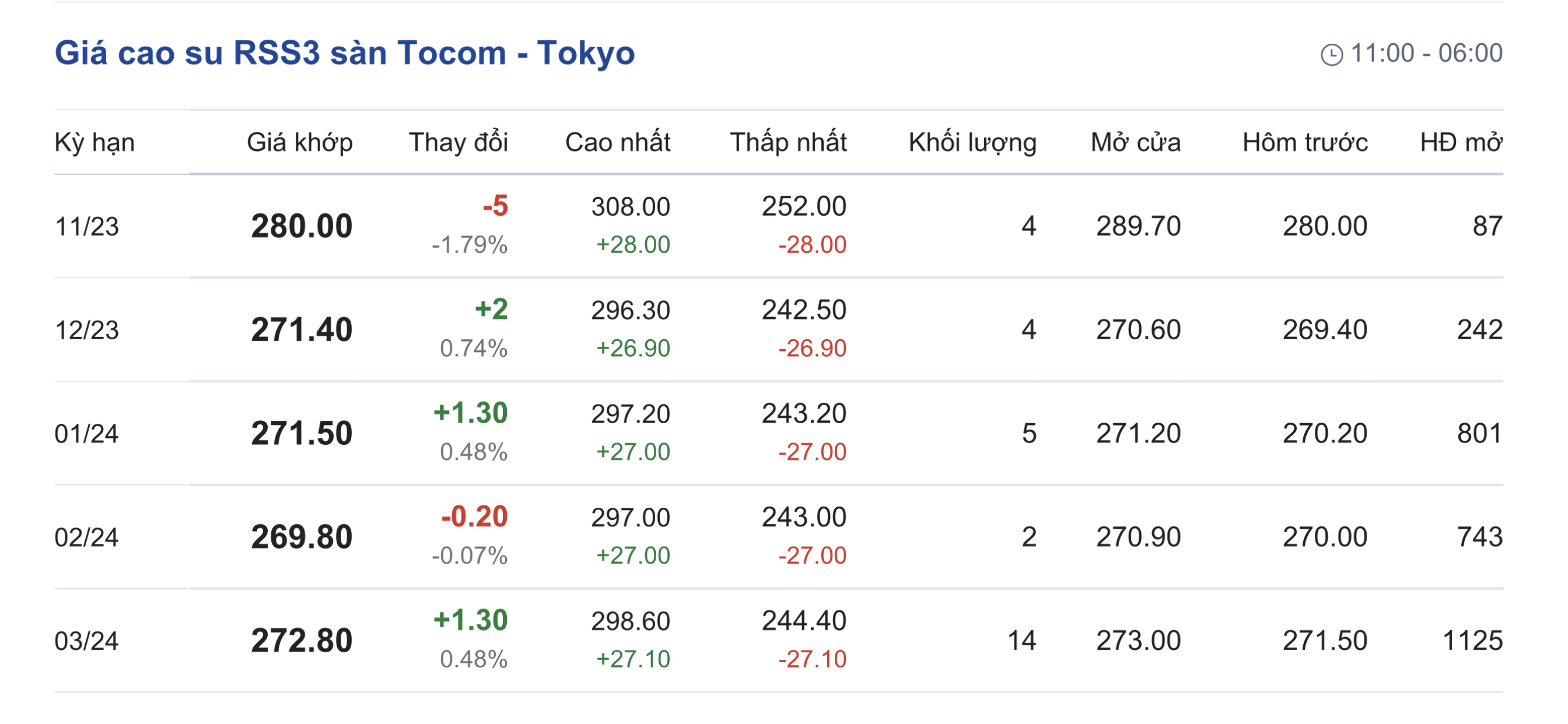1568x724 pixels.
Task: Click the 272.80 matched price for 03/24
Action: pyautogui.click(x=302, y=641)
